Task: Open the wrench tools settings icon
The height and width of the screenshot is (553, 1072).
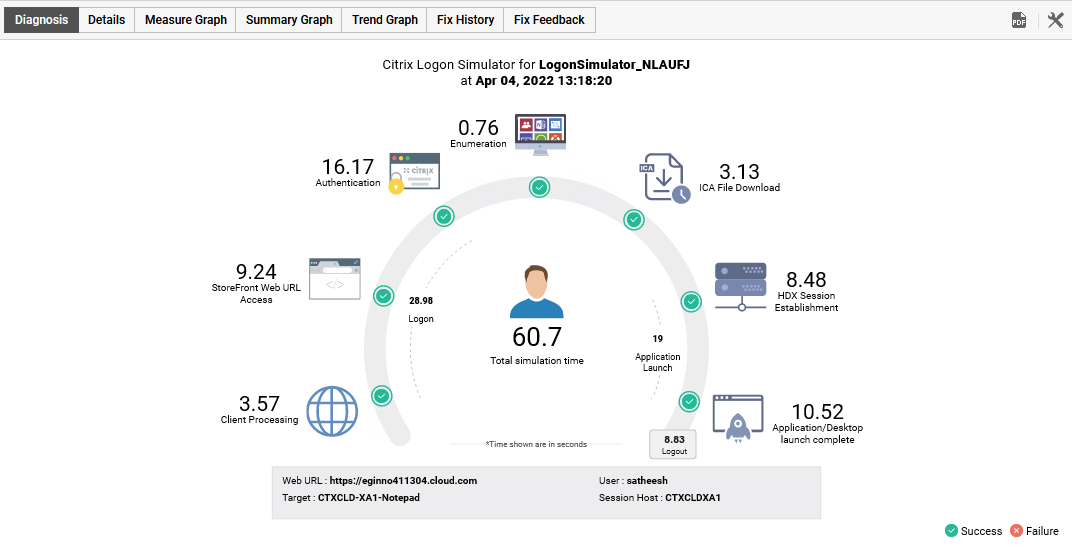Action: point(1056,20)
